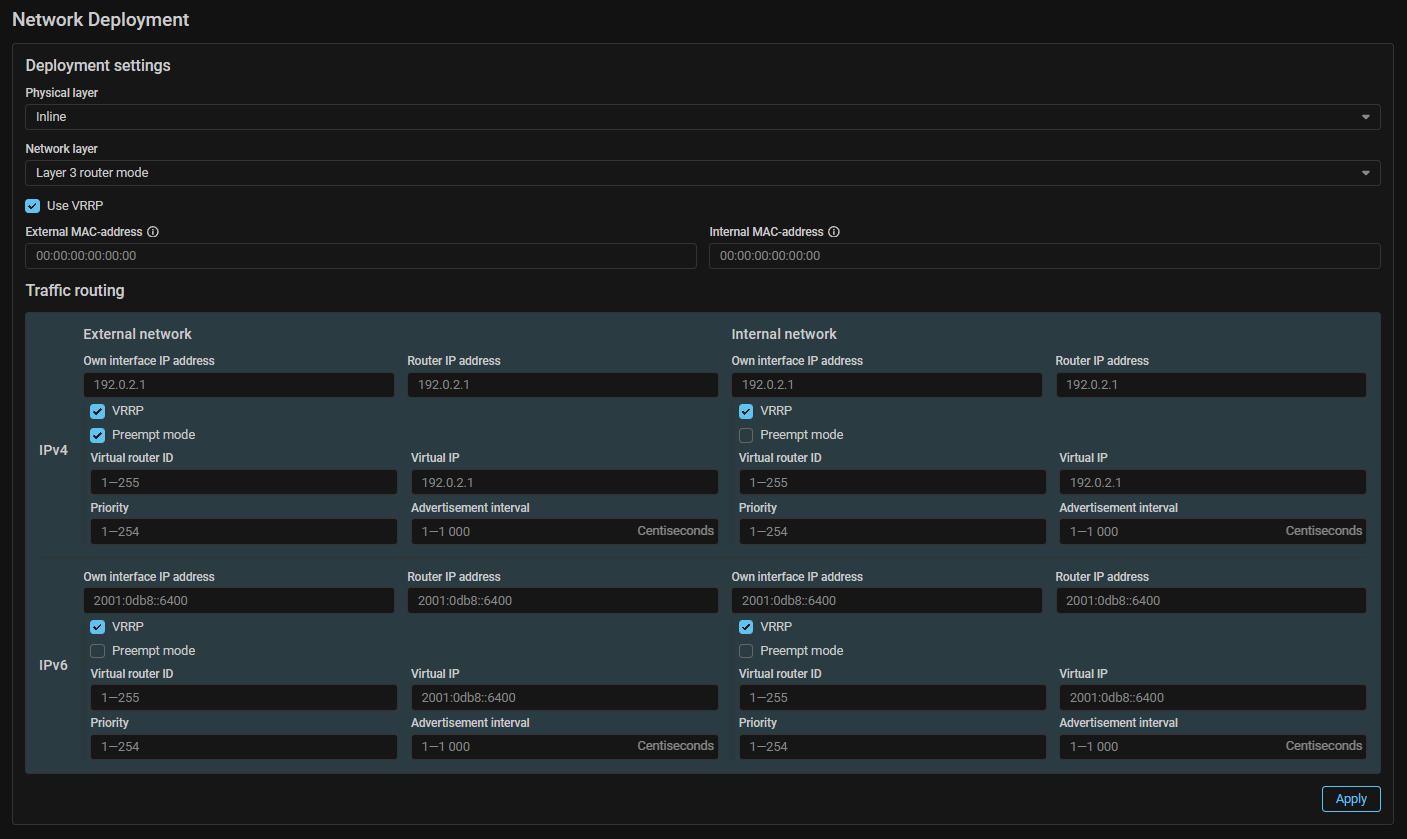Click info icon beside External MAC-address
The height and width of the screenshot is (839, 1407).
click(153, 232)
